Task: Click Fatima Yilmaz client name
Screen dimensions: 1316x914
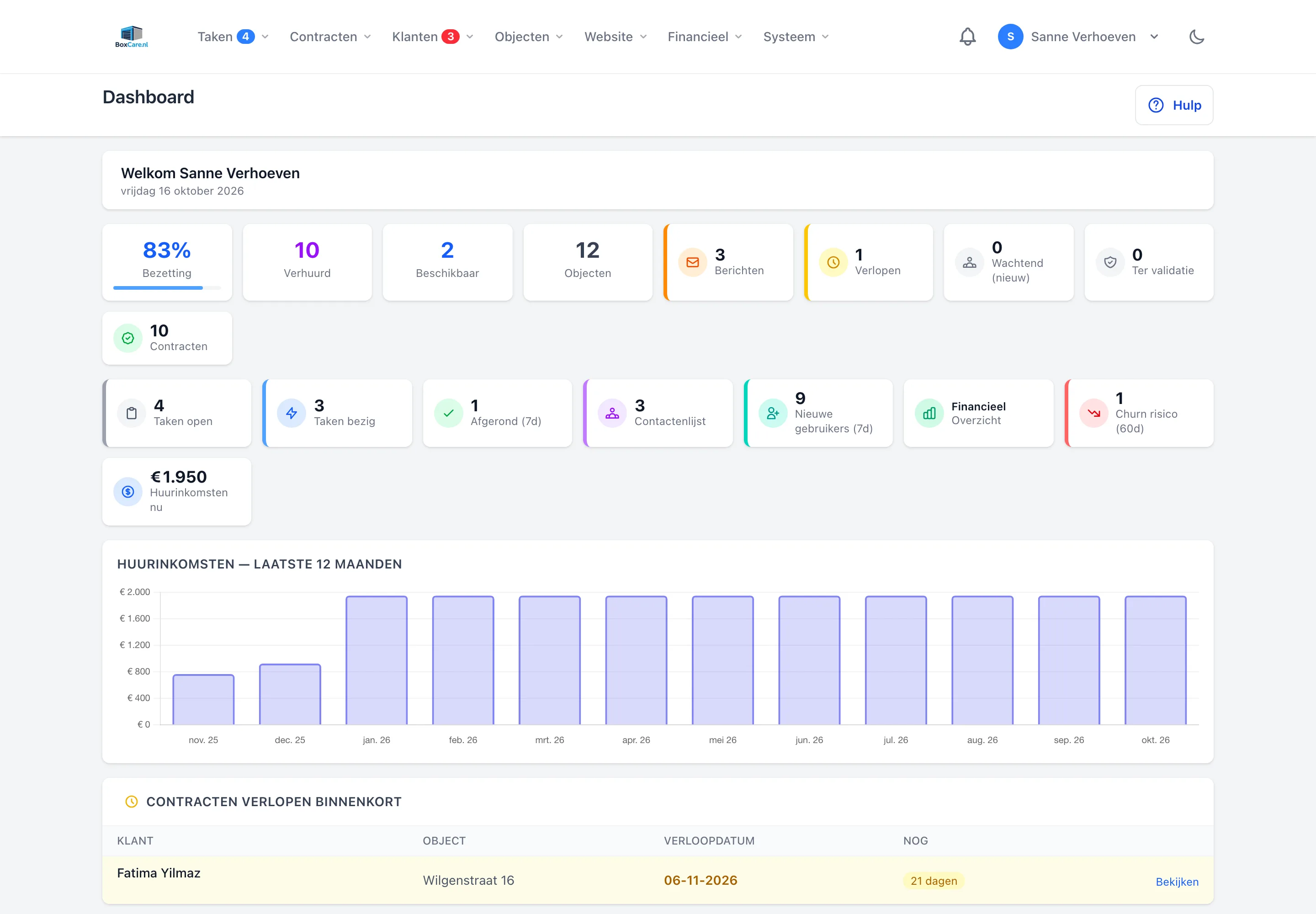Action: click(159, 873)
